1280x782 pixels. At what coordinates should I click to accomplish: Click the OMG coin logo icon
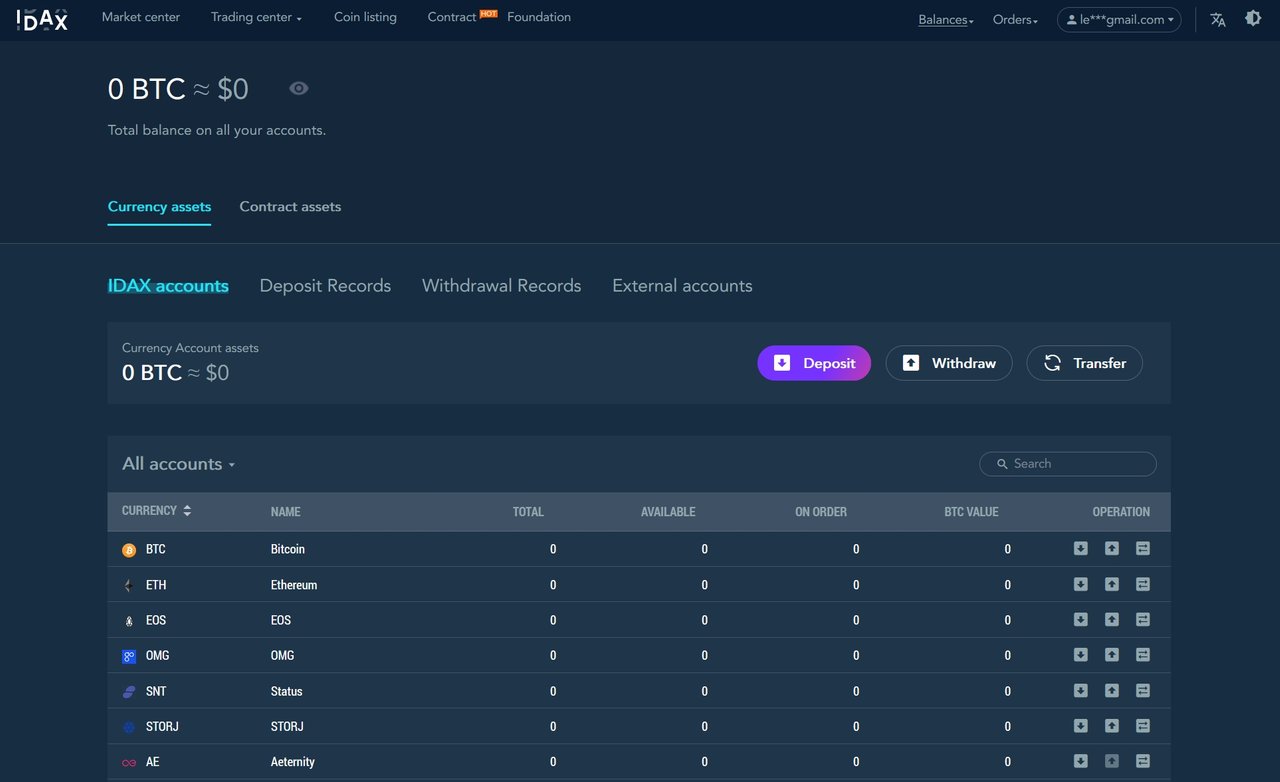[129, 656]
